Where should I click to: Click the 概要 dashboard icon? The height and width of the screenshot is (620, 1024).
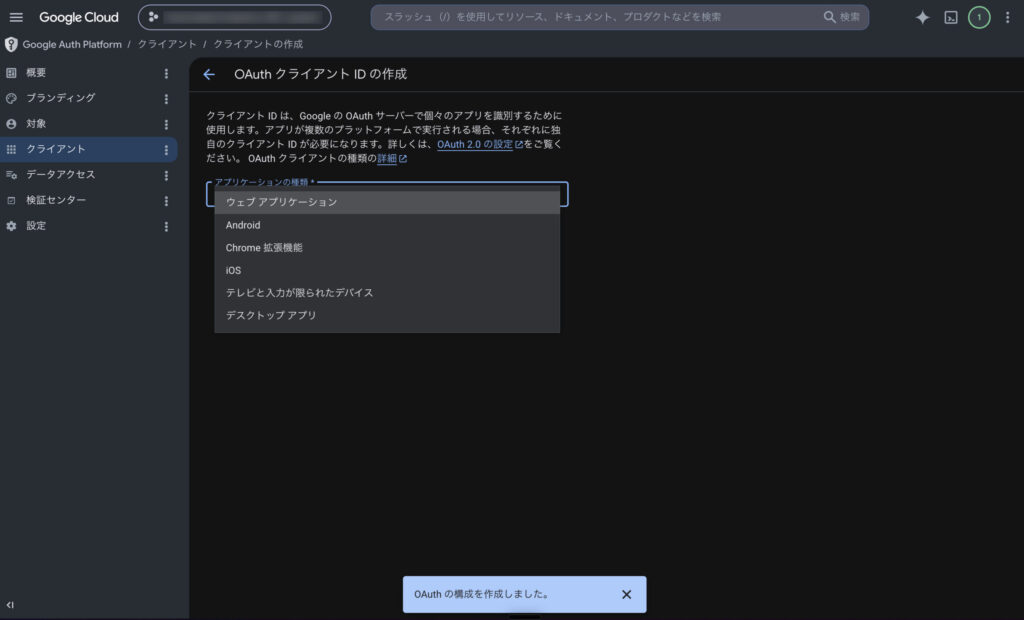(x=11, y=73)
